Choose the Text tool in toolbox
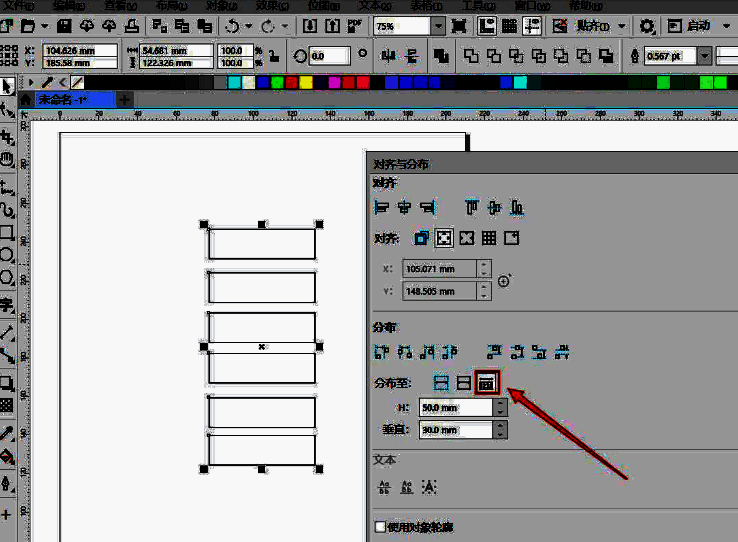The image size is (738, 542). [x=7, y=304]
